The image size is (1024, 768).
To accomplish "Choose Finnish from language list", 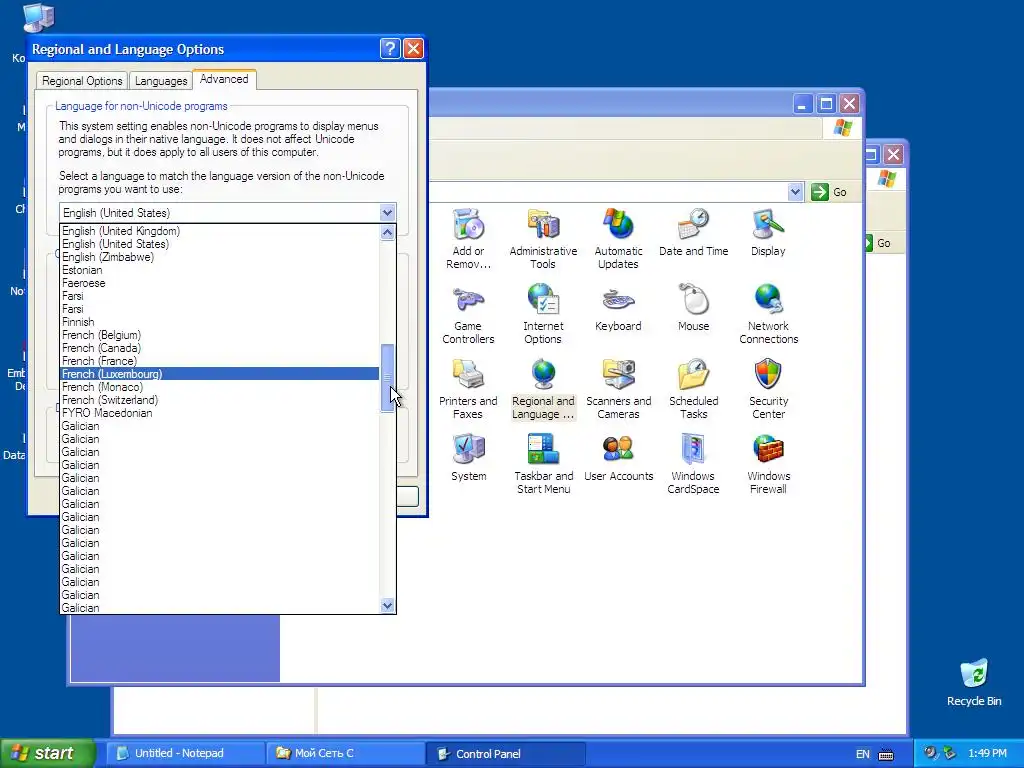I will [x=219, y=322].
